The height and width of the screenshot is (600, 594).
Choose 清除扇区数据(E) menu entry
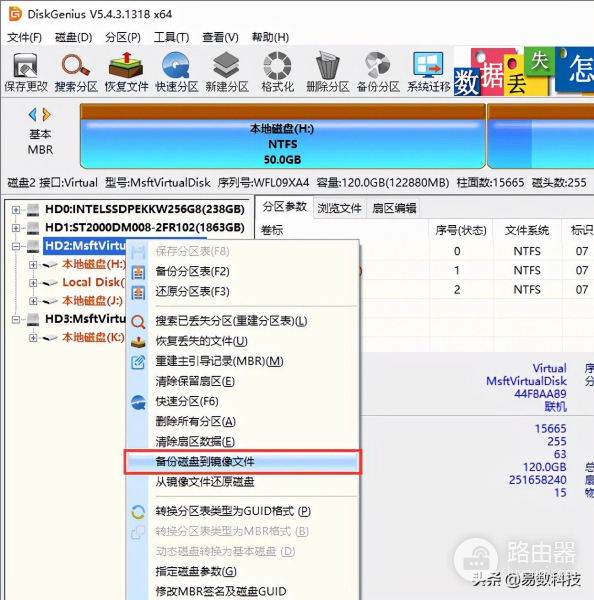[x=242, y=442]
